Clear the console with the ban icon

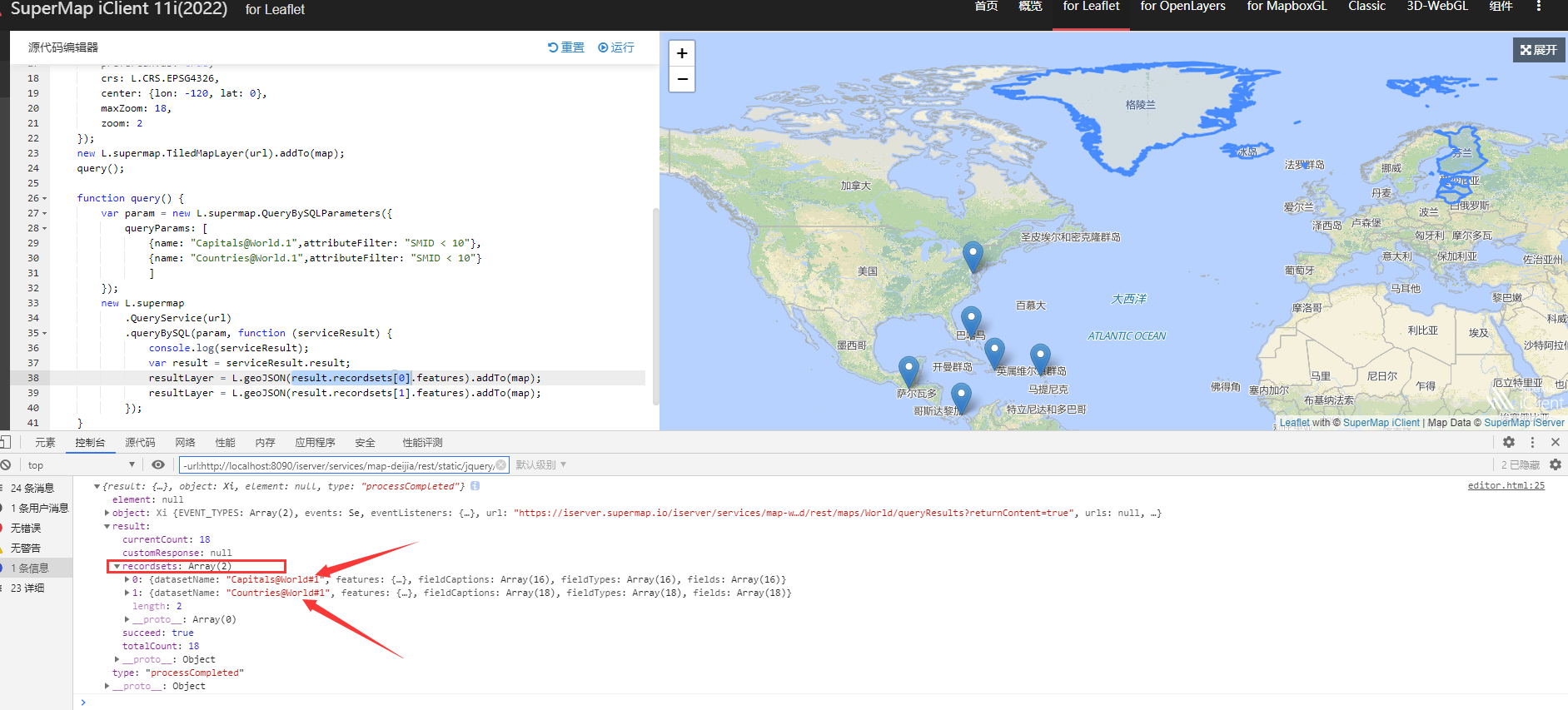pos(6,464)
